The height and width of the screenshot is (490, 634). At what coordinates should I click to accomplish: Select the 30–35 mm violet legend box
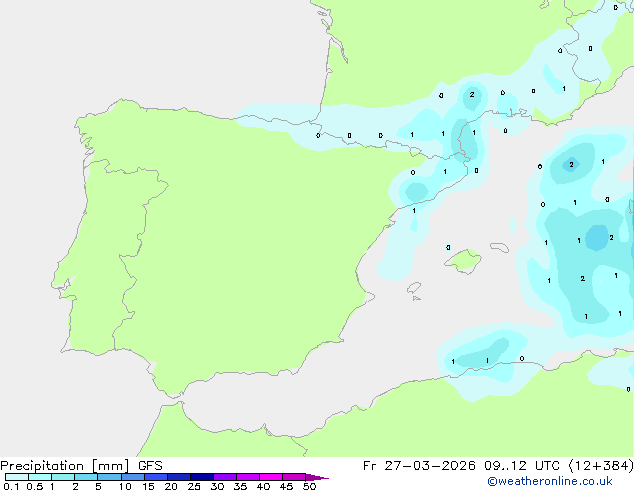pyautogui.click(x=225, y=477)
